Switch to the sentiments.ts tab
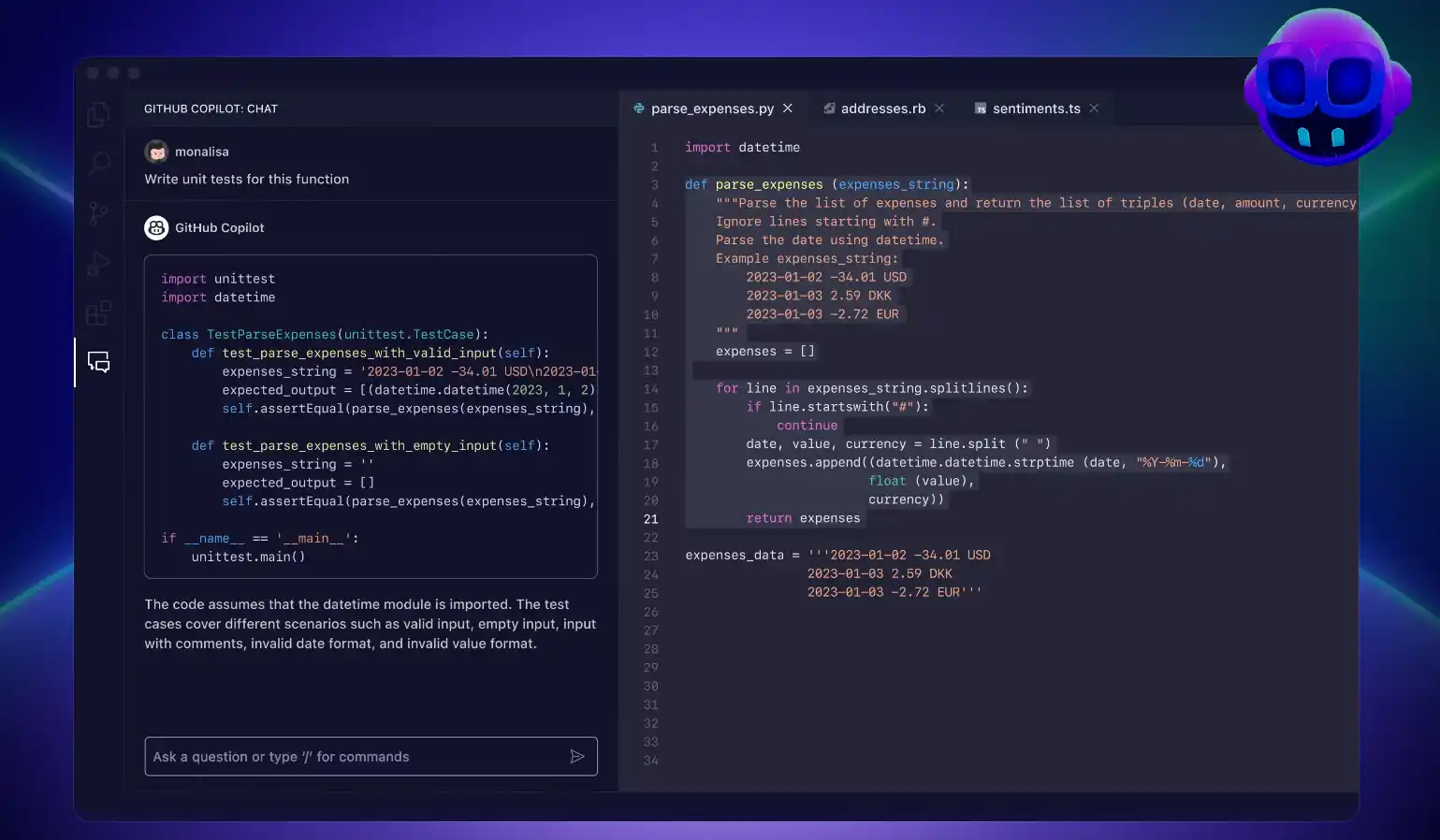The height and width of the screenshot is (840, 1440). point(1036,109)
